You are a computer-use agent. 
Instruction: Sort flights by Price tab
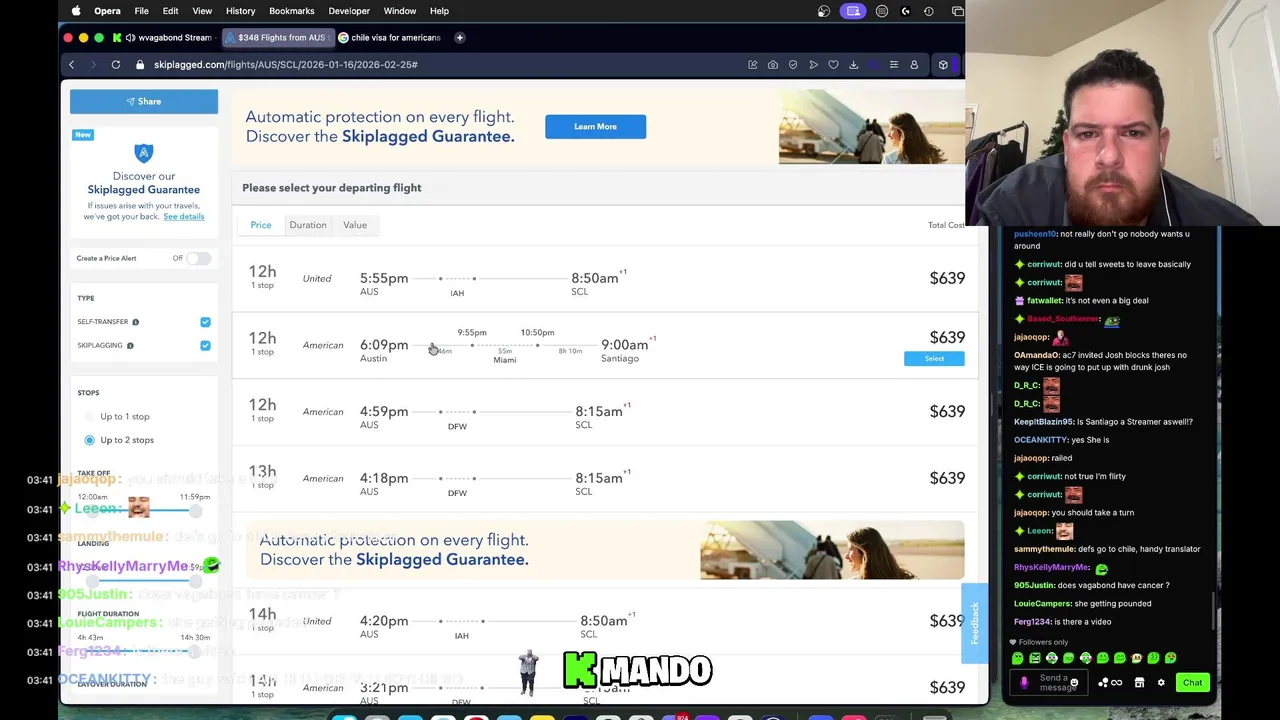tap(261, 225)
